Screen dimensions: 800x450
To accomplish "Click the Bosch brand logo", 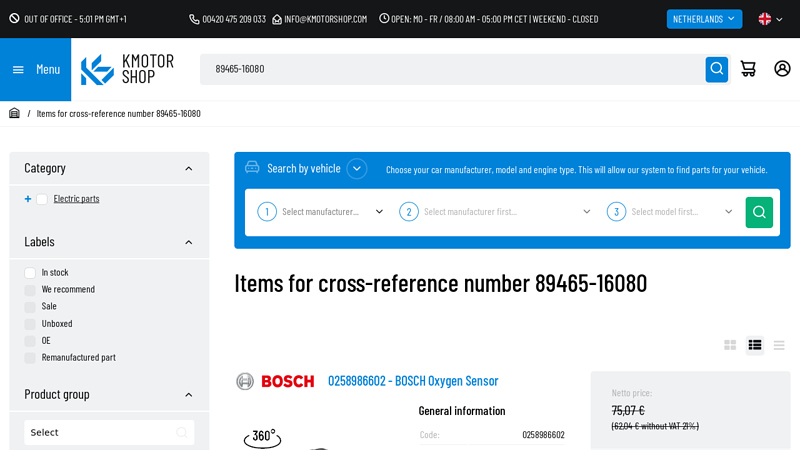I will (276, 381).
